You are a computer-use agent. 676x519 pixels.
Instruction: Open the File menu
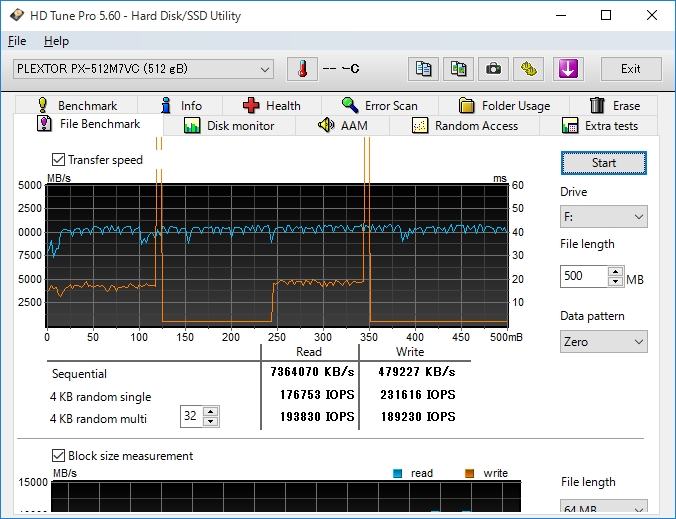[x=17, y=41]
